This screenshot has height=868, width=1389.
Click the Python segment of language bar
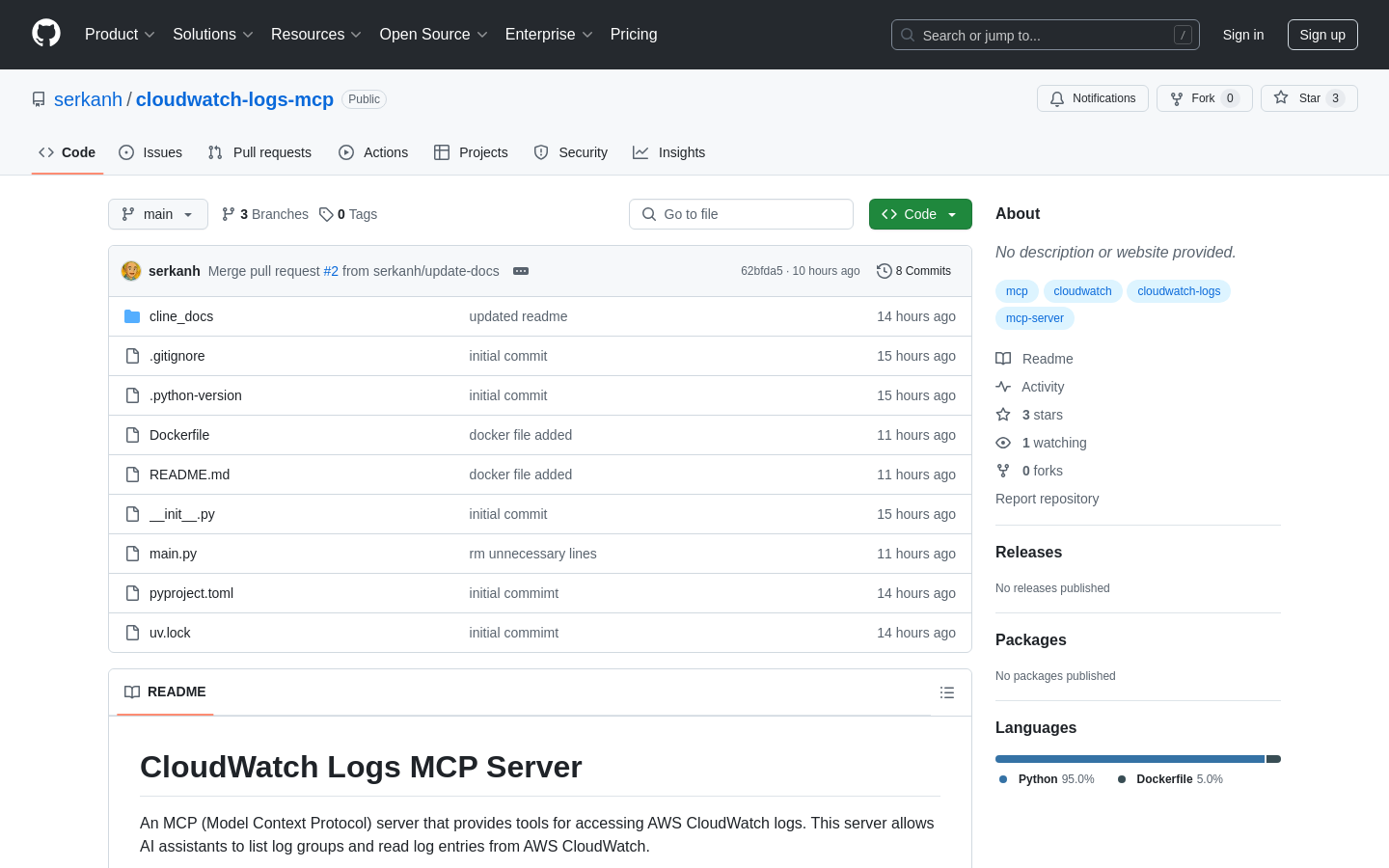pos(1130,759)
